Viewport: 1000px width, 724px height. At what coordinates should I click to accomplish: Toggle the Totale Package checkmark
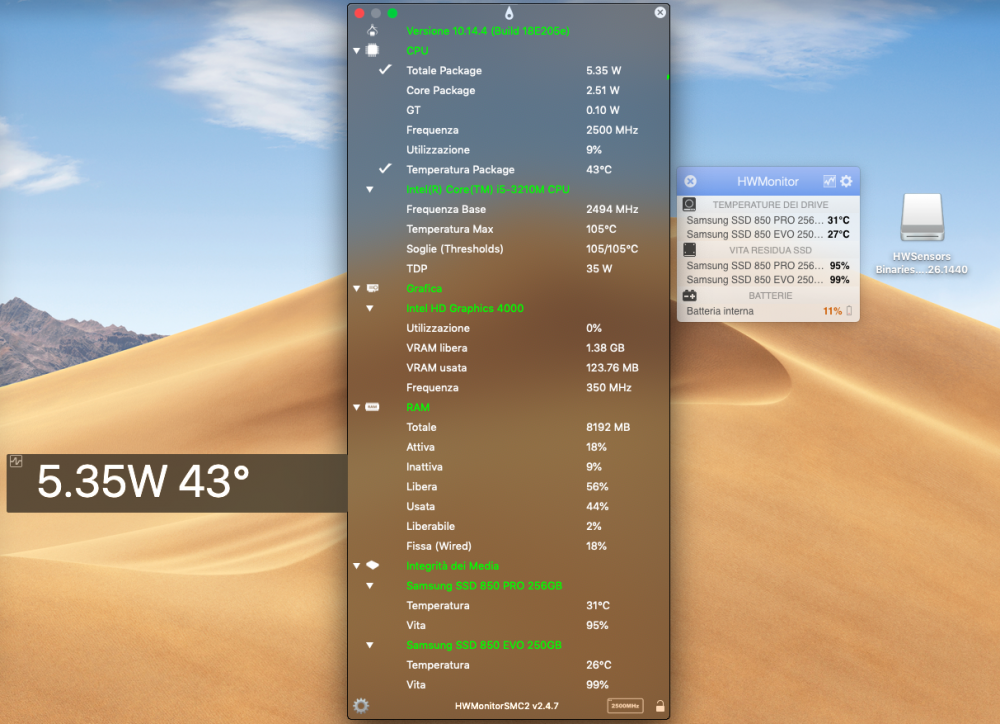coord(385,70)
